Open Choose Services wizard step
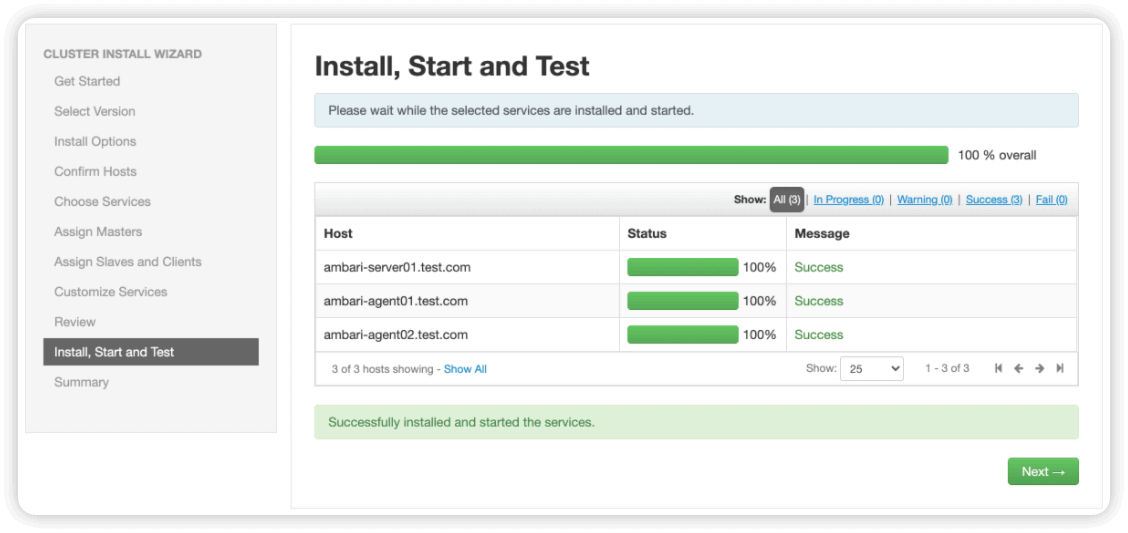This screenshot has height=533, width=1128. click(102, 201)
